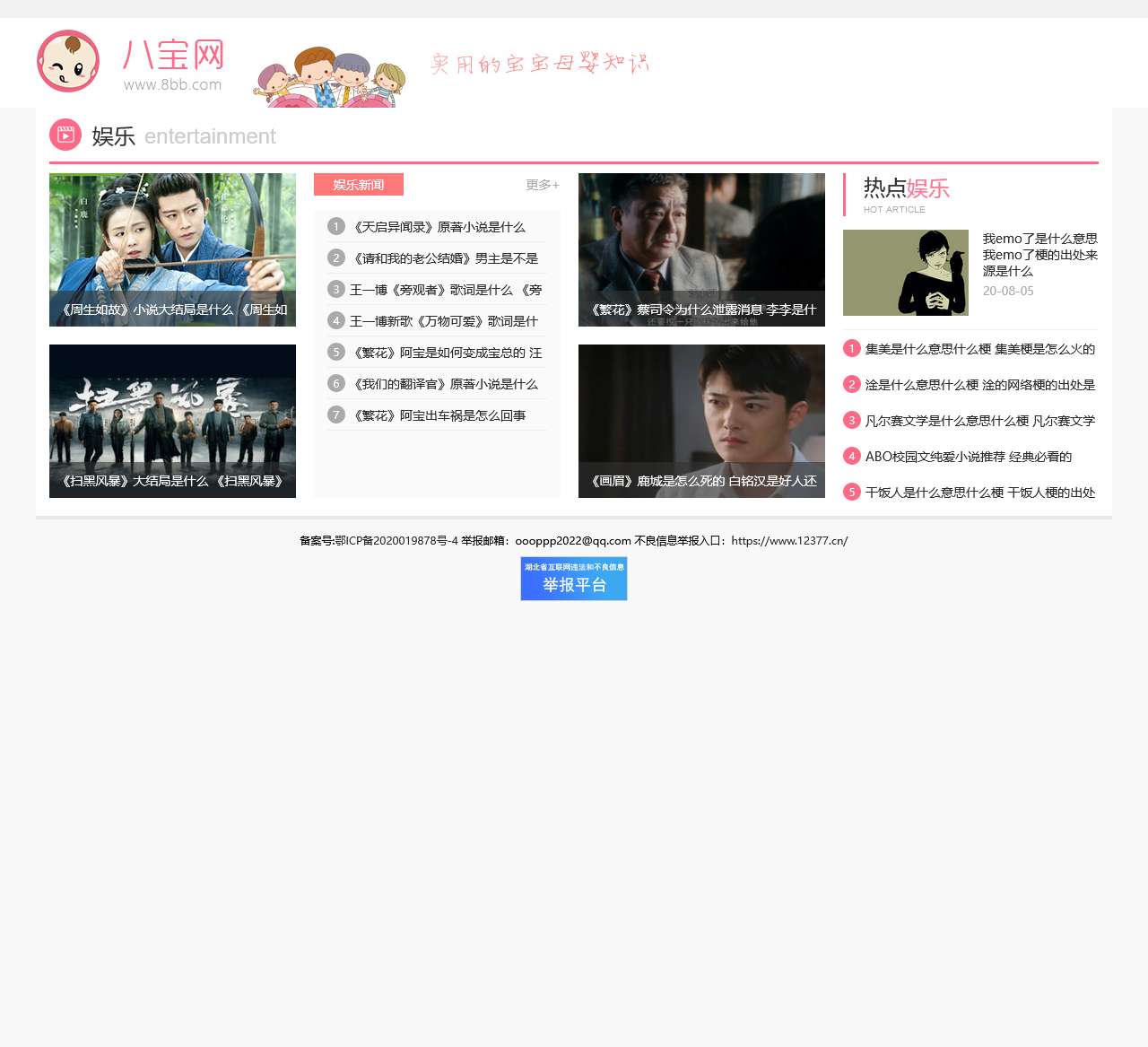
Task: Click the 《扫黑风暴》大结局是什么 caption
Action: [x=172, y=481]
